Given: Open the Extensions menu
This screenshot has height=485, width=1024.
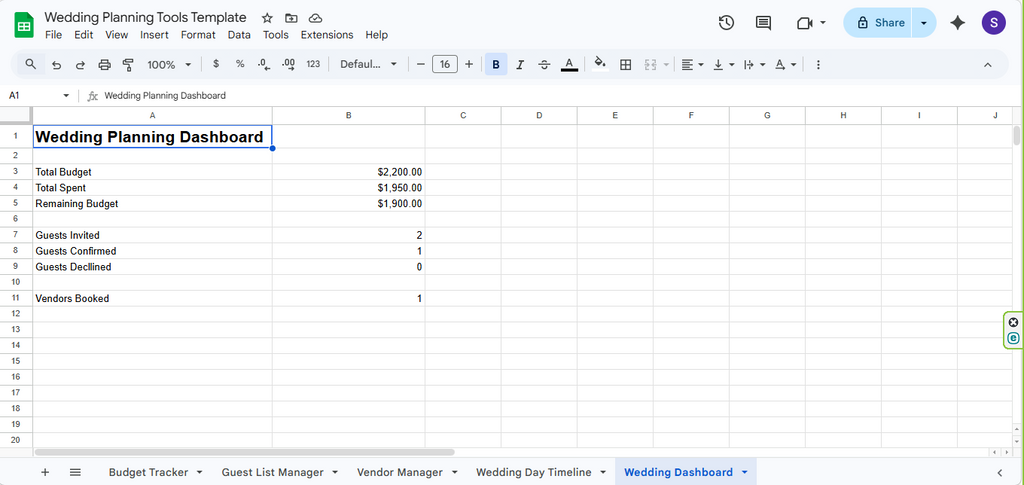Looking at the screenshot, I should pyautogui.click(x=327, y=35).
